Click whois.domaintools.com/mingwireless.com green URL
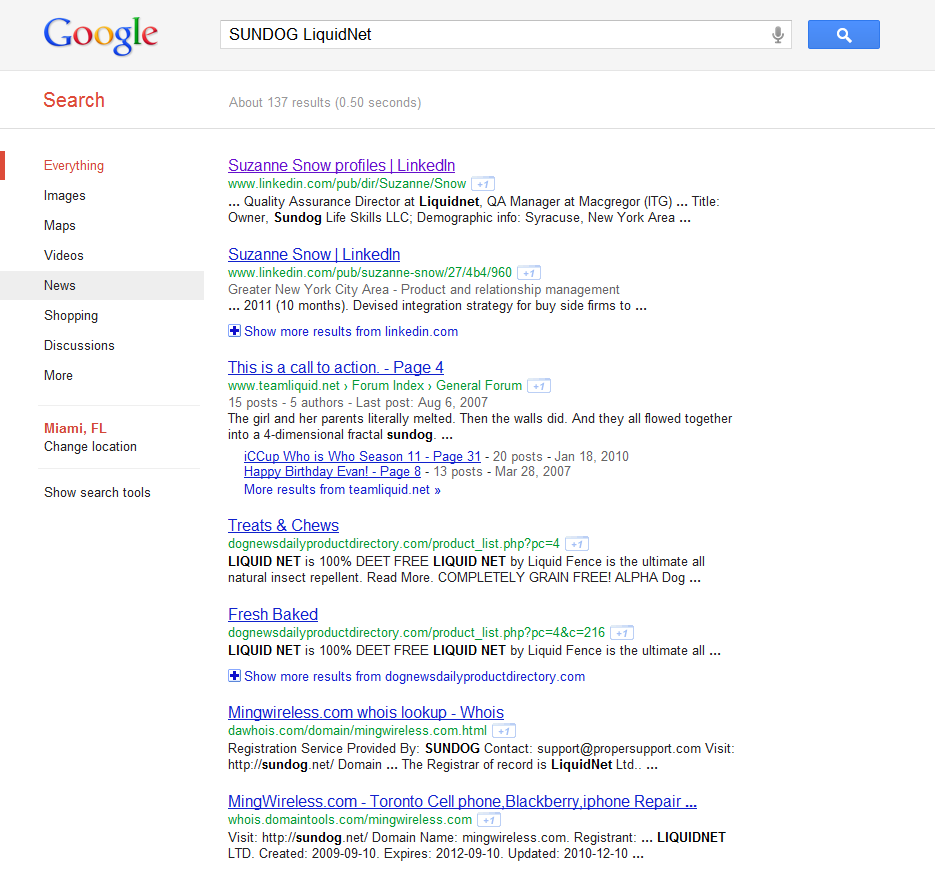The width and height of the screenshot is (935, 878). [x=350, y=820]
